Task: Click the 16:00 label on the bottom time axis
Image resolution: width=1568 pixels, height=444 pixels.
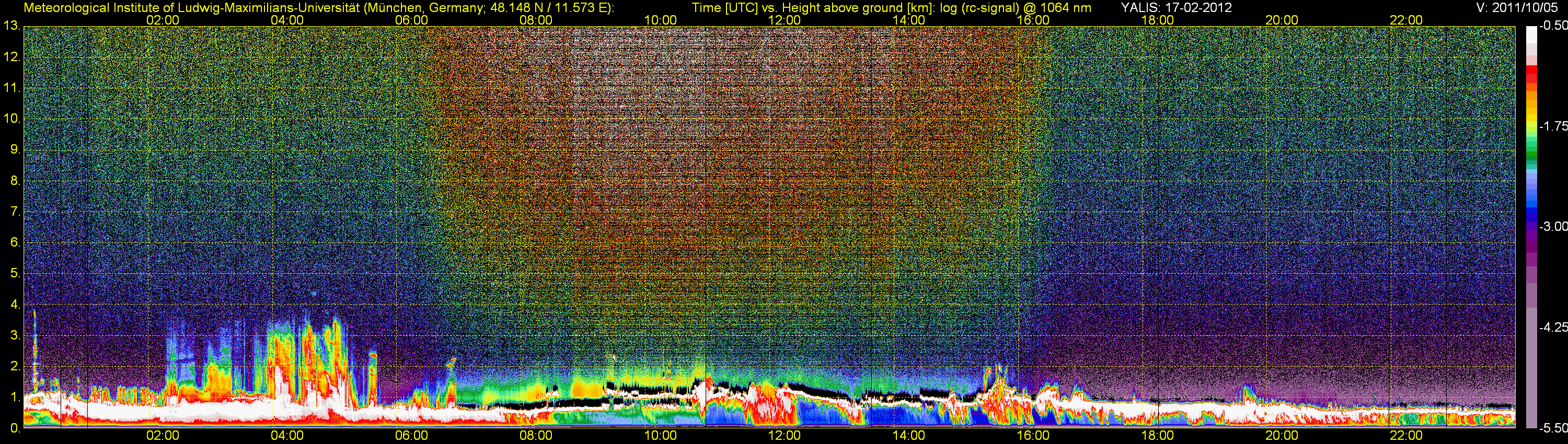Action: 1033,436
